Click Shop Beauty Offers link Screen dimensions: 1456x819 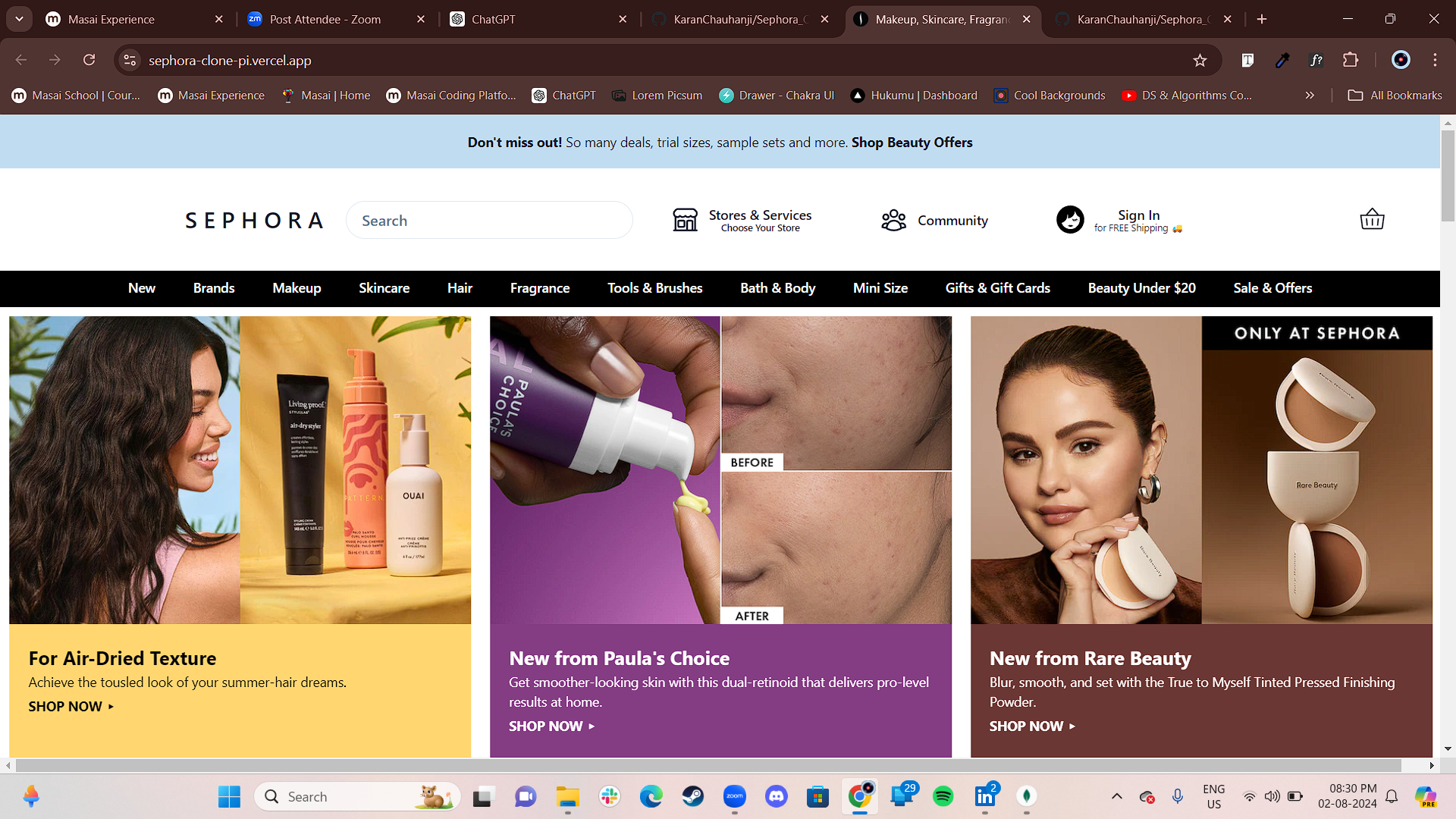(x=912, y=142)
